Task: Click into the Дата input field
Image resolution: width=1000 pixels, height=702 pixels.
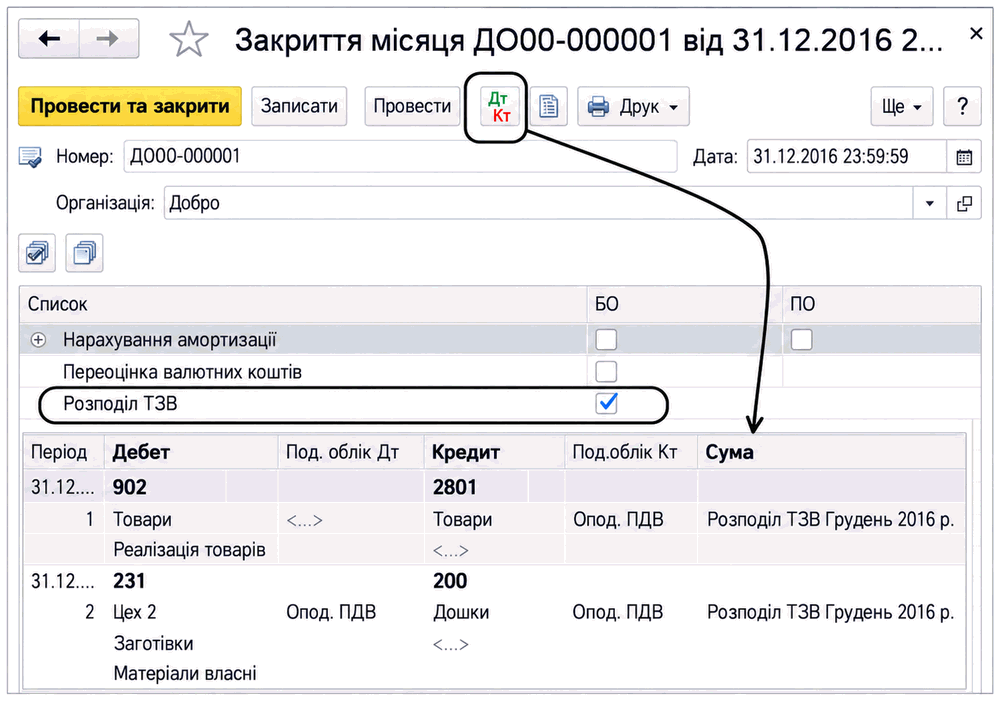Action: [846, 157]
